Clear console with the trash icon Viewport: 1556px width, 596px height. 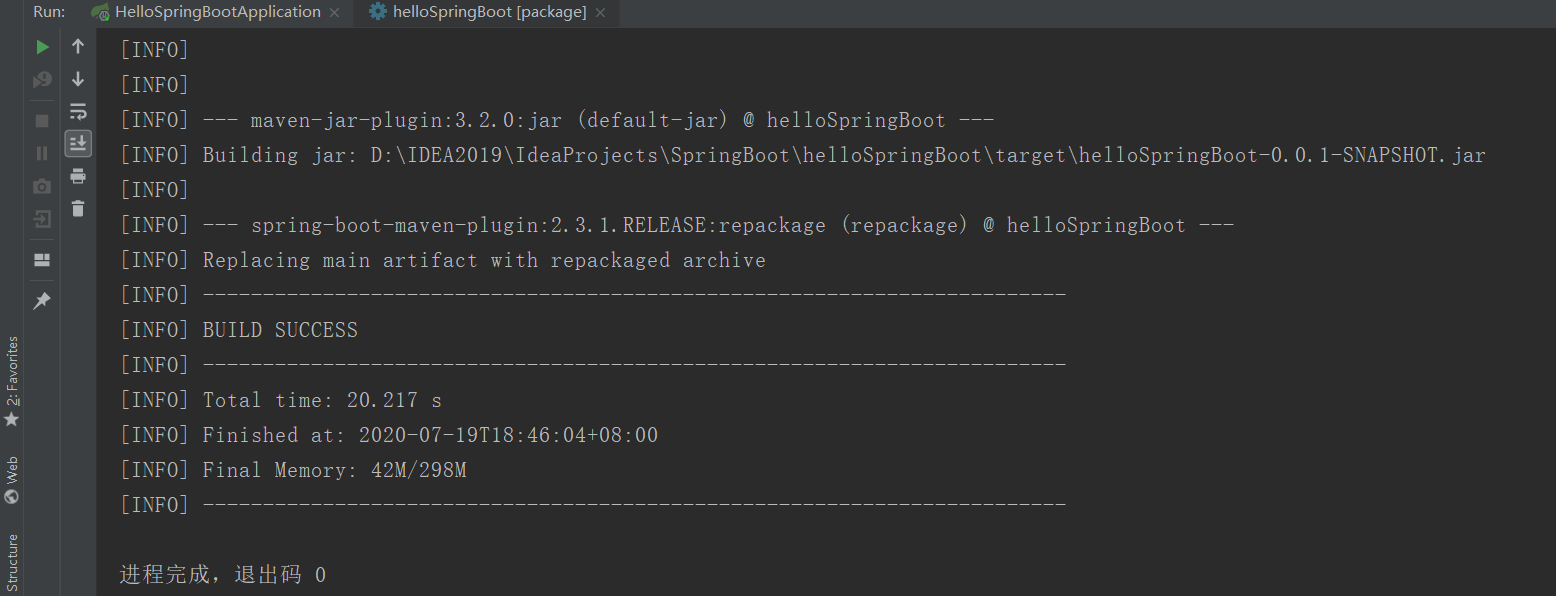click(x=78, y=208)
